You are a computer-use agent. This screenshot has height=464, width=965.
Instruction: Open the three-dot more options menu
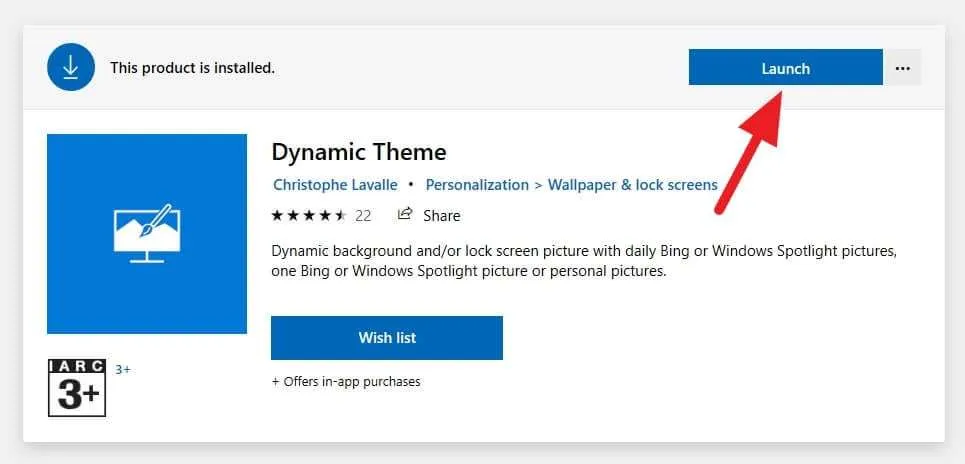(902, 68)
